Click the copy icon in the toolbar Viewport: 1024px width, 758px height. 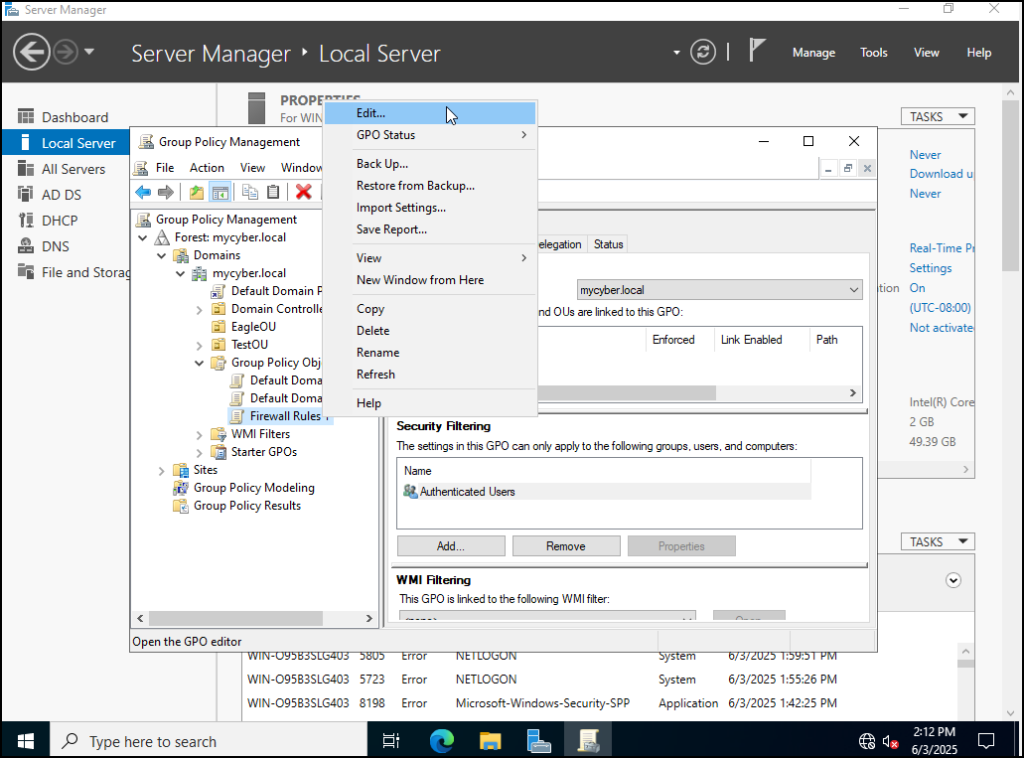point(249,192)
